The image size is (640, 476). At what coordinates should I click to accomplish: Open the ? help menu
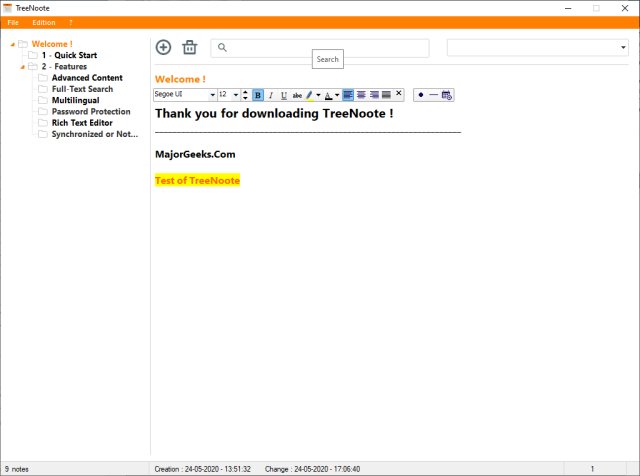coord(71,22)
